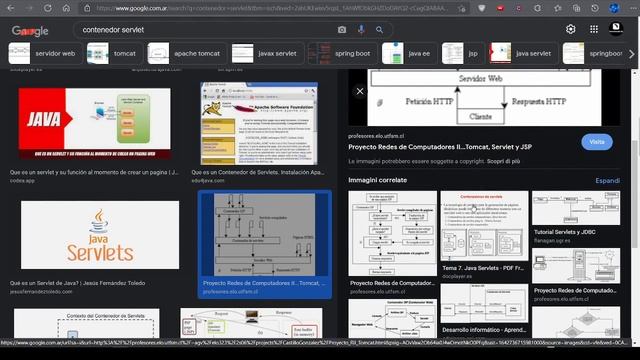This screenshot has height=360, width=640.
Task: Open browser history clock icon
Action: [595, 8]
